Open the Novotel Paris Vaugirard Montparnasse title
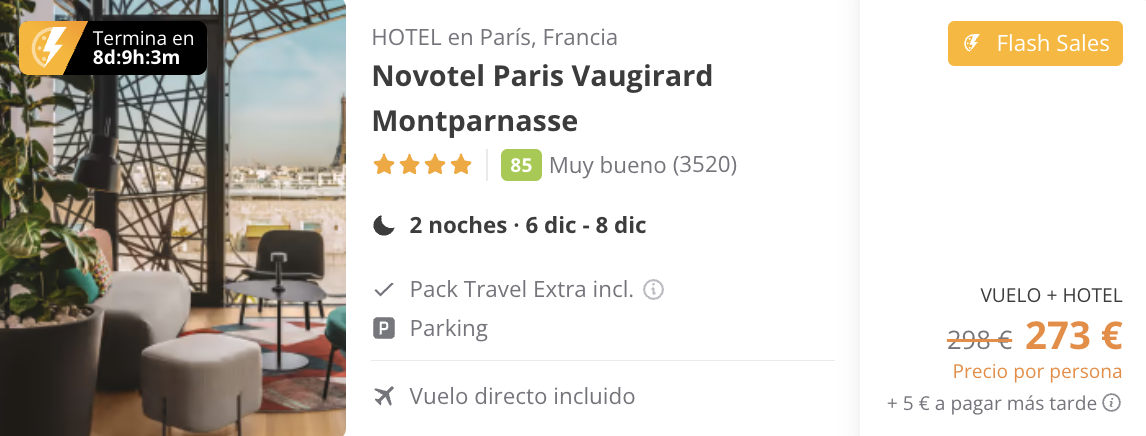The width and height of the screenshot is (1146, 436). [544, 98]
